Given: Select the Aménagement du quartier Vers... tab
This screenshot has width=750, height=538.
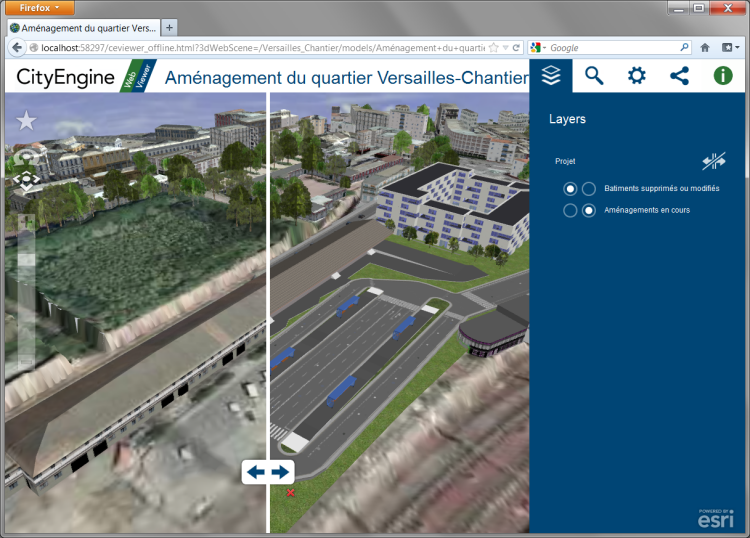Looking at the screenshot, I should pyautogui.click(x=84, y=28).
